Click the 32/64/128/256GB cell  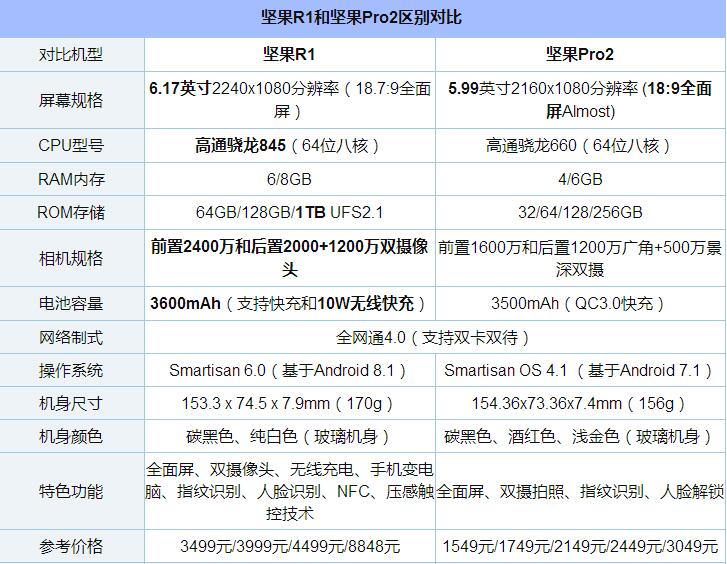click(x=580, y=212)
